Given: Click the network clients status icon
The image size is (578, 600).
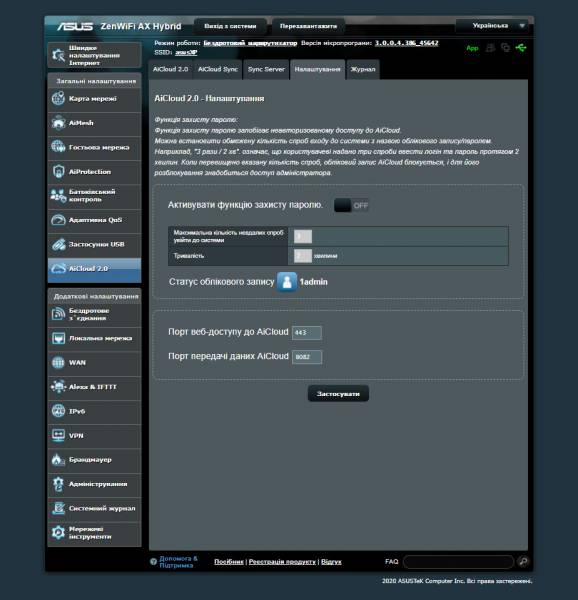Looking at the screenshot, I should coord(505,48).
